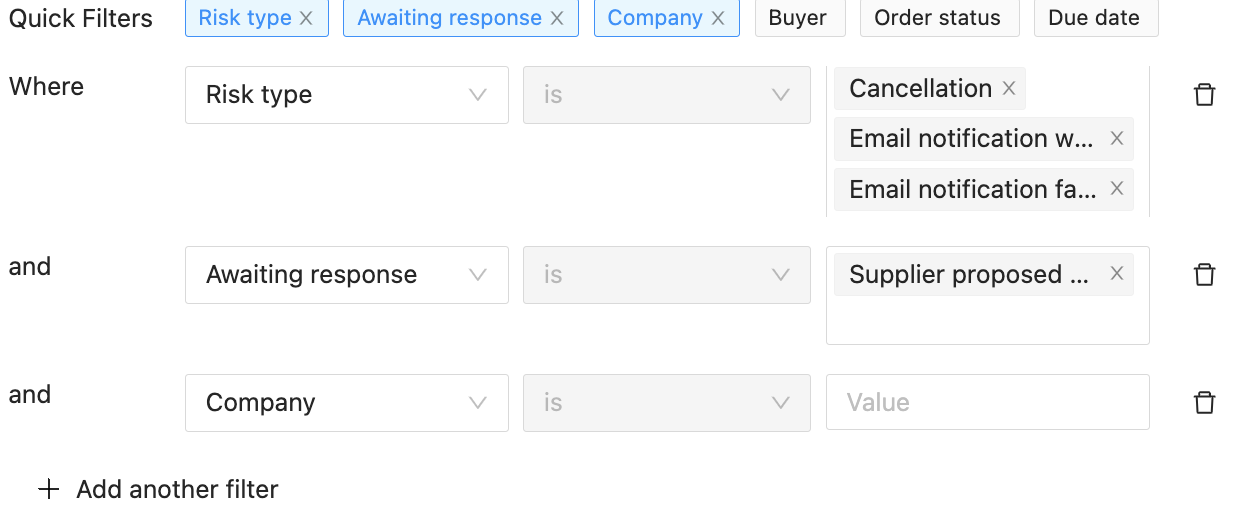Viewport: 1240px width, 526px height.
Task: Delete the Company filter row
Action: (x=1205, y=403)
